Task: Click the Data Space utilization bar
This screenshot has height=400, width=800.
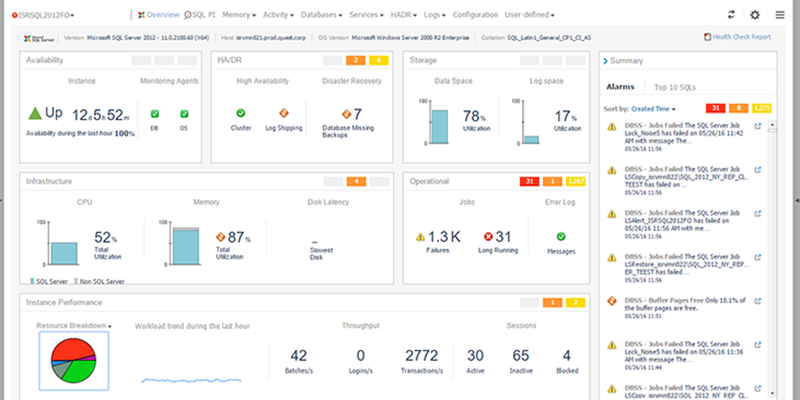Action: pyautogui.click(x=440, y=127)
